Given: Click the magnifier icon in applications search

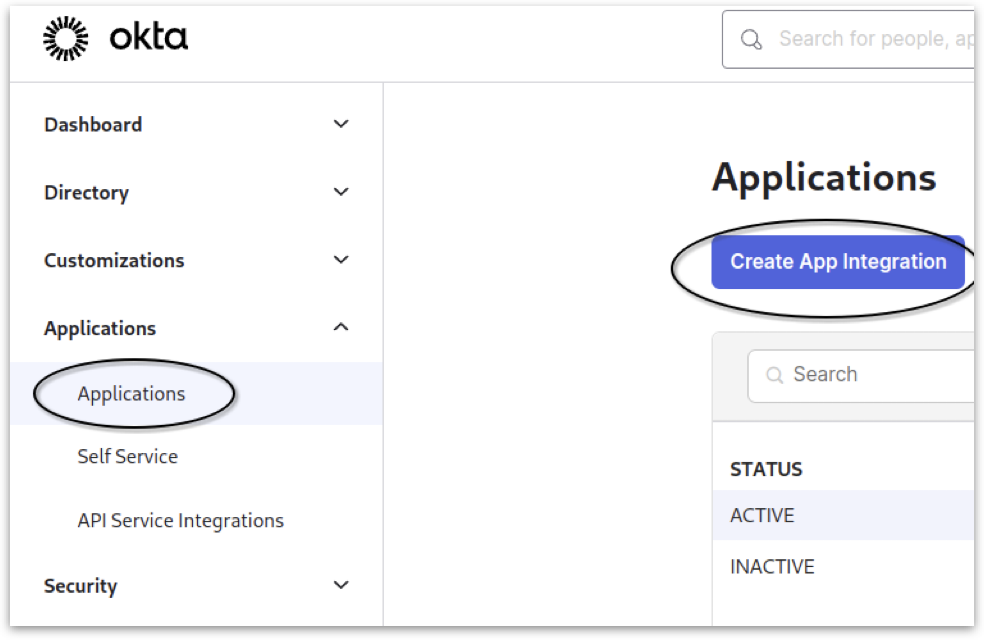Looking at the screenshot, I should click(x=774, y=375).
